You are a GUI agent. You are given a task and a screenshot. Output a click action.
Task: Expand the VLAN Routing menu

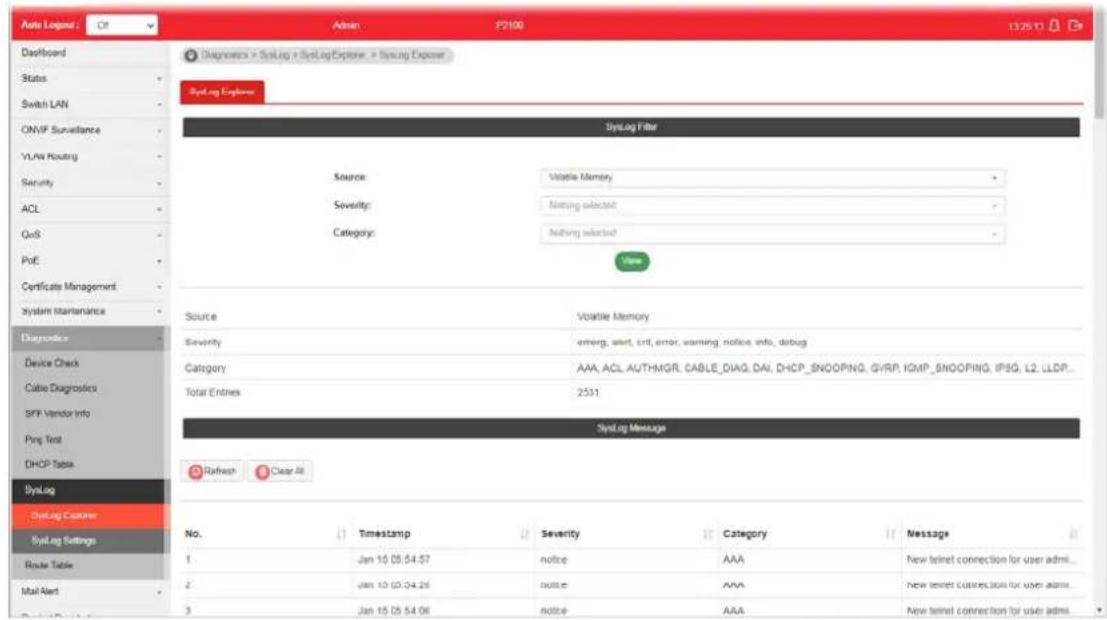tap(90, 157)
